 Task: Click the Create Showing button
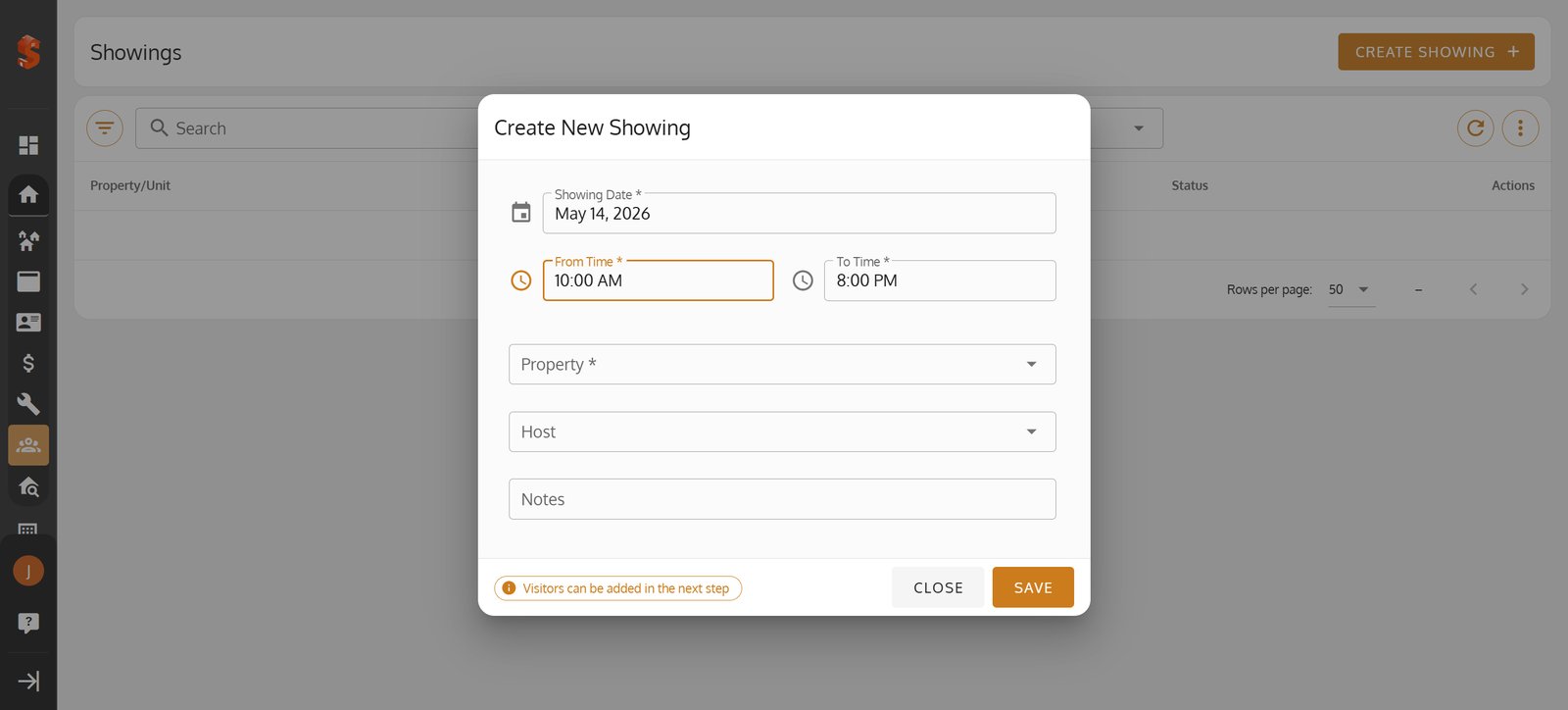[x=1436, y=52]
